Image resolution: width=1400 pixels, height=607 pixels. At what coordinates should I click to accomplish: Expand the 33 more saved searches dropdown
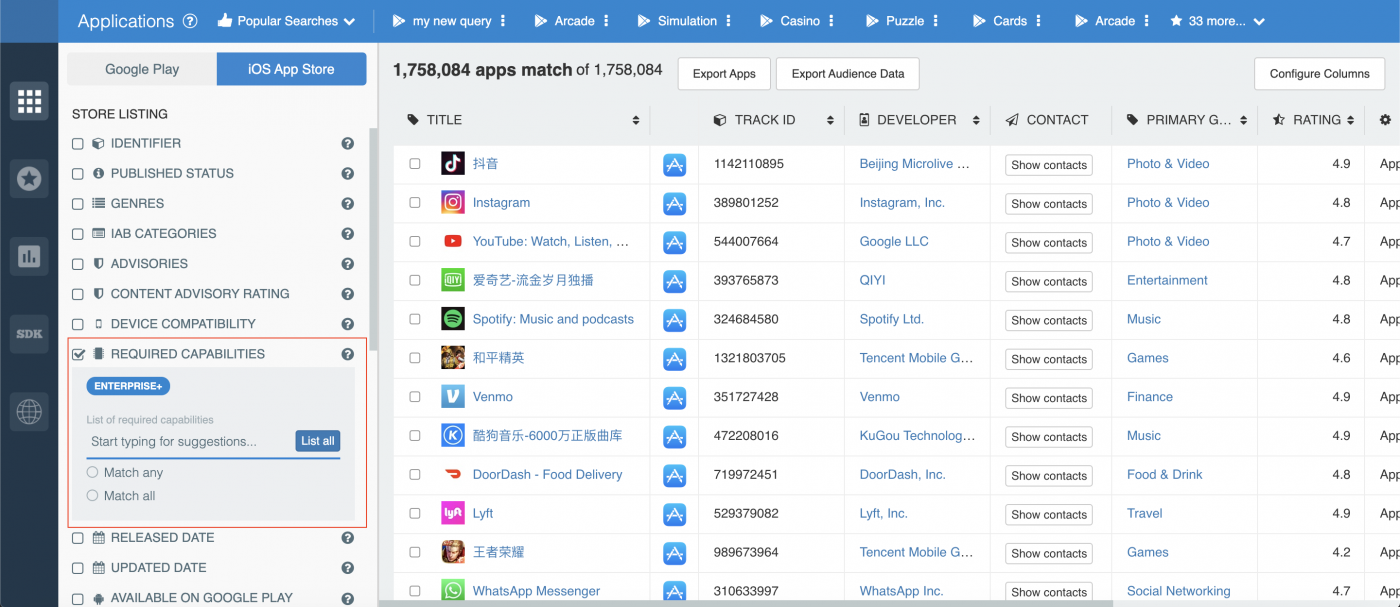pyautogui.click(x=1216, y=20)
